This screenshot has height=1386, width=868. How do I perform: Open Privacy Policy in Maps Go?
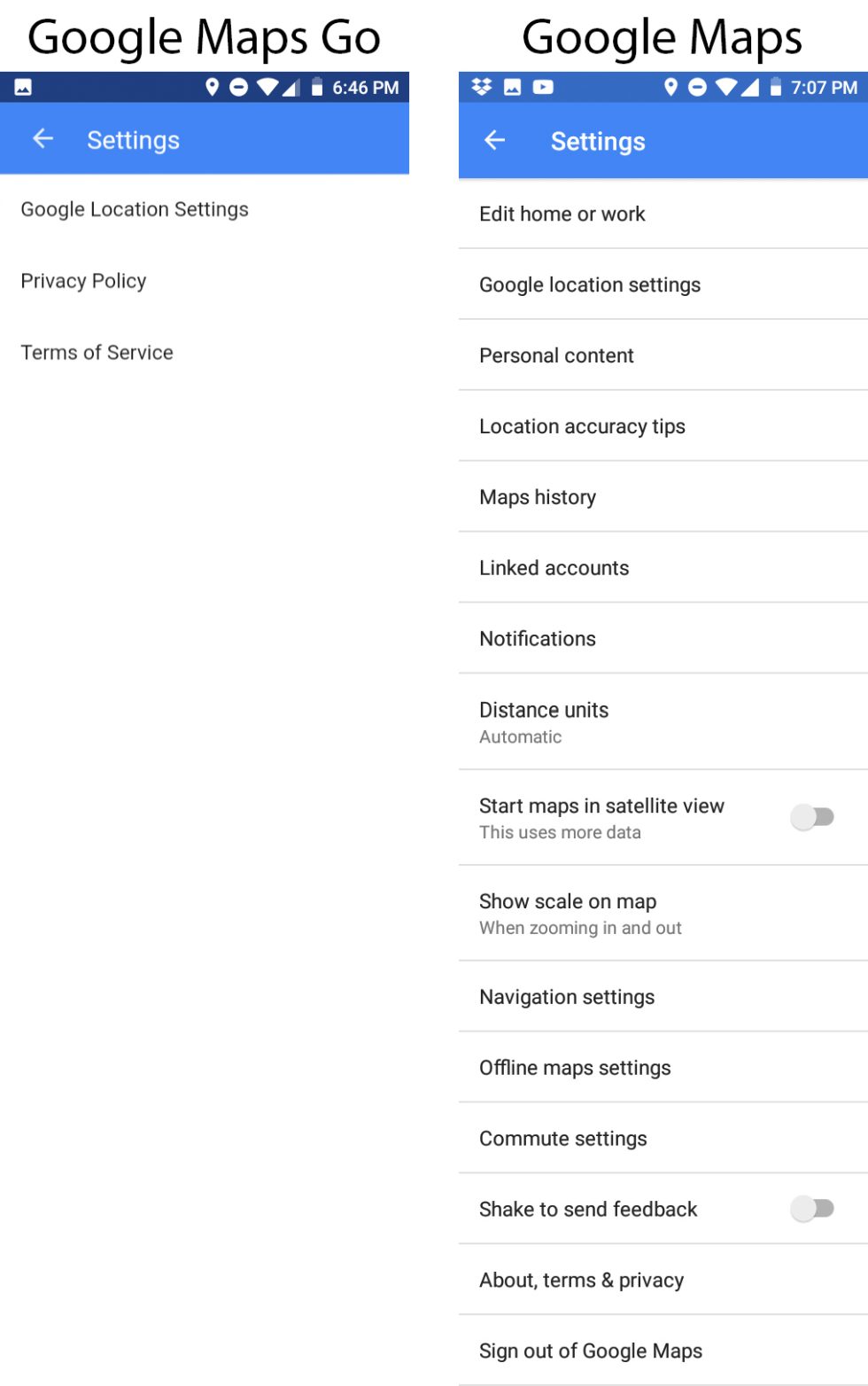click(x=83, y=281)
